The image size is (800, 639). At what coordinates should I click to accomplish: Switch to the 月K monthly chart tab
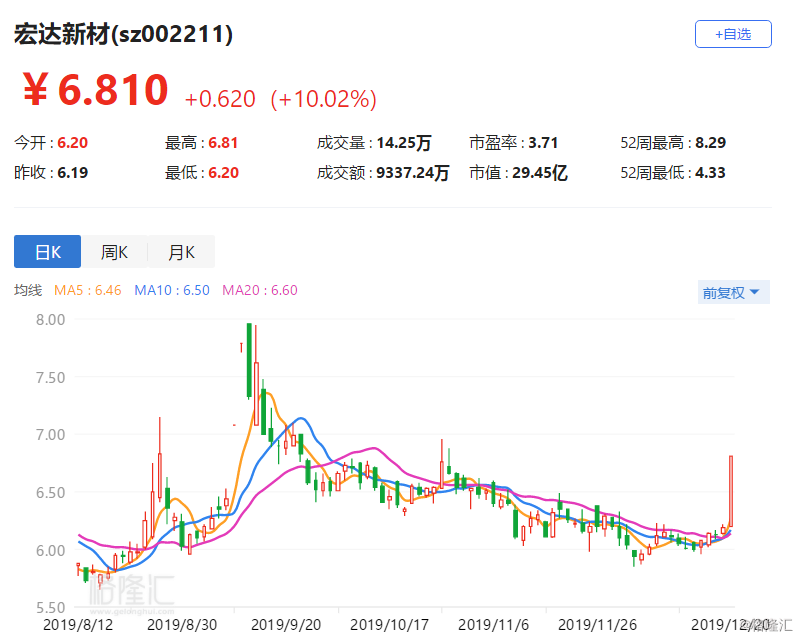coord(181,252)
